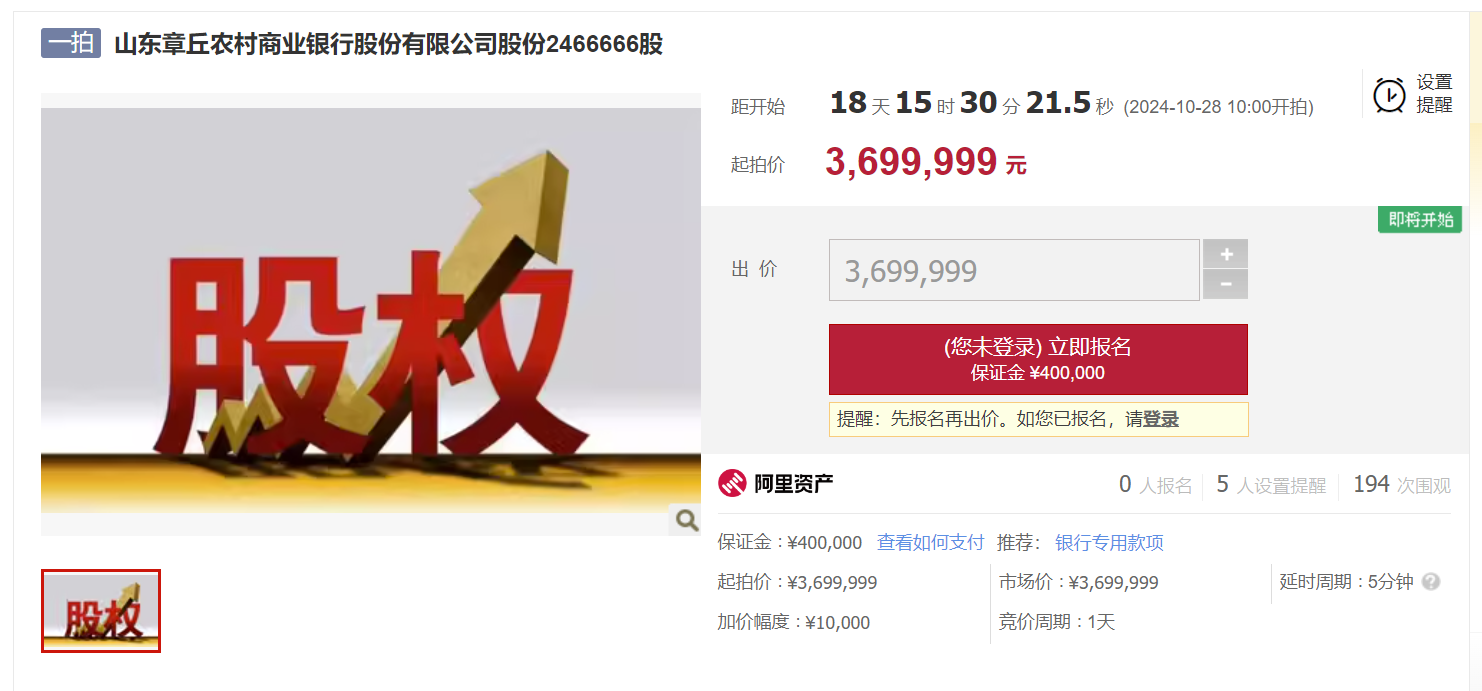Viewport: 1482px width, 691px height.
Task: Open the help icon beside 延时周期 5分钟
Action: pyautogui.click(x=1431, y=582)
